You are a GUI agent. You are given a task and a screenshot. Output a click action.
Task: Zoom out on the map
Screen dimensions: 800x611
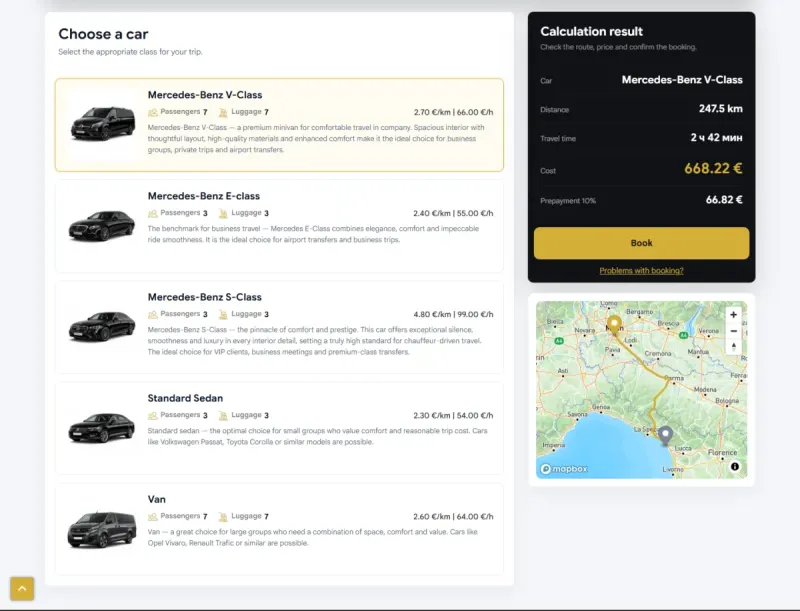733,331
